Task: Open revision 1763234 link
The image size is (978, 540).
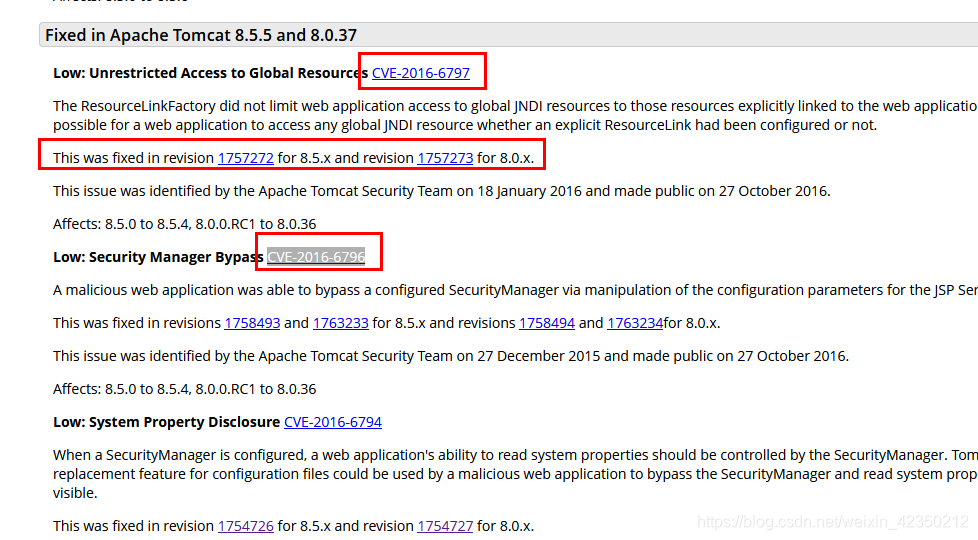Action: (635, 323)
